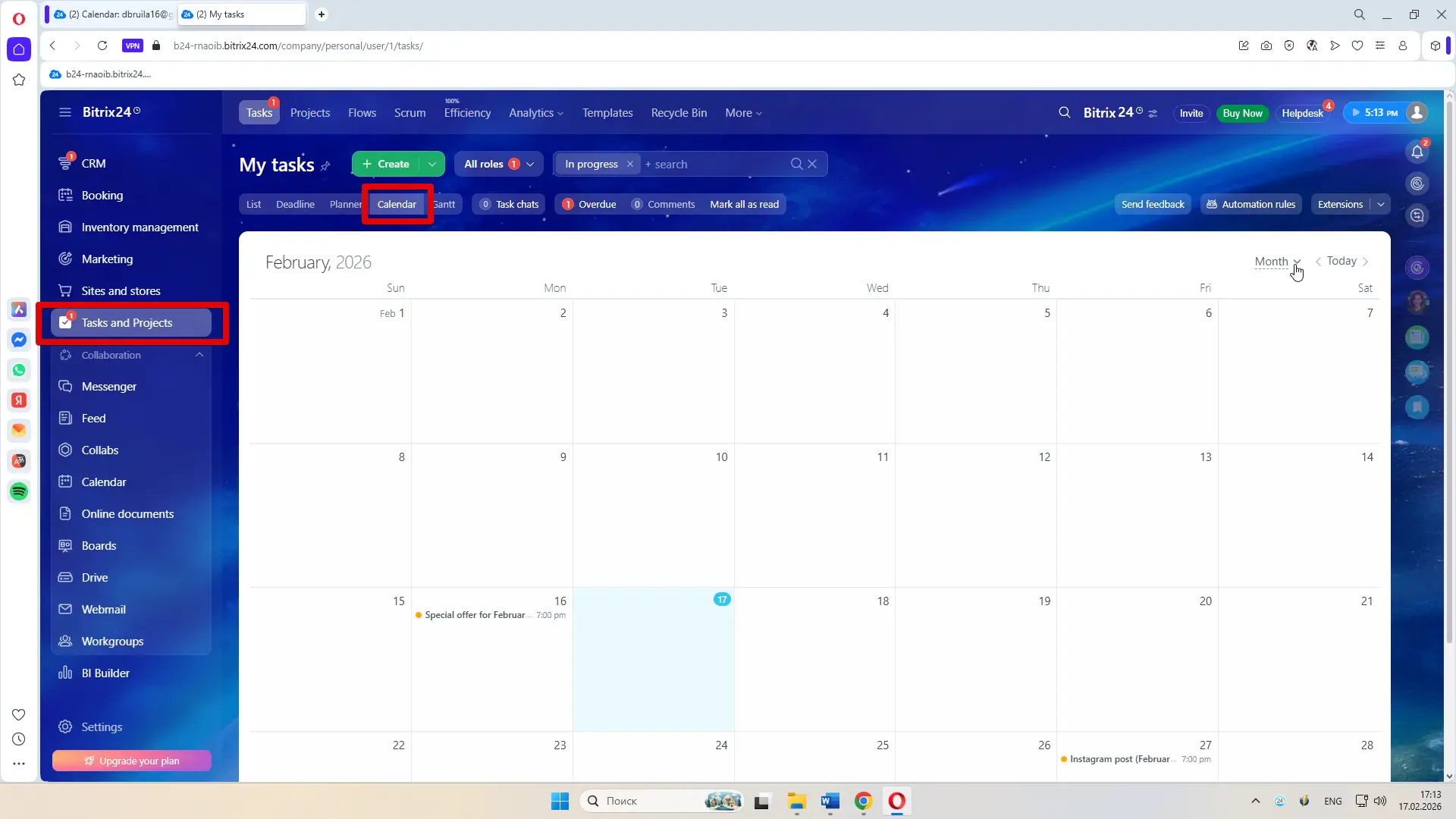The width and height of the screenshot is (1456, 819).
Task: Toggle the Overdue counter filter
Action: [x=589, y=205]
